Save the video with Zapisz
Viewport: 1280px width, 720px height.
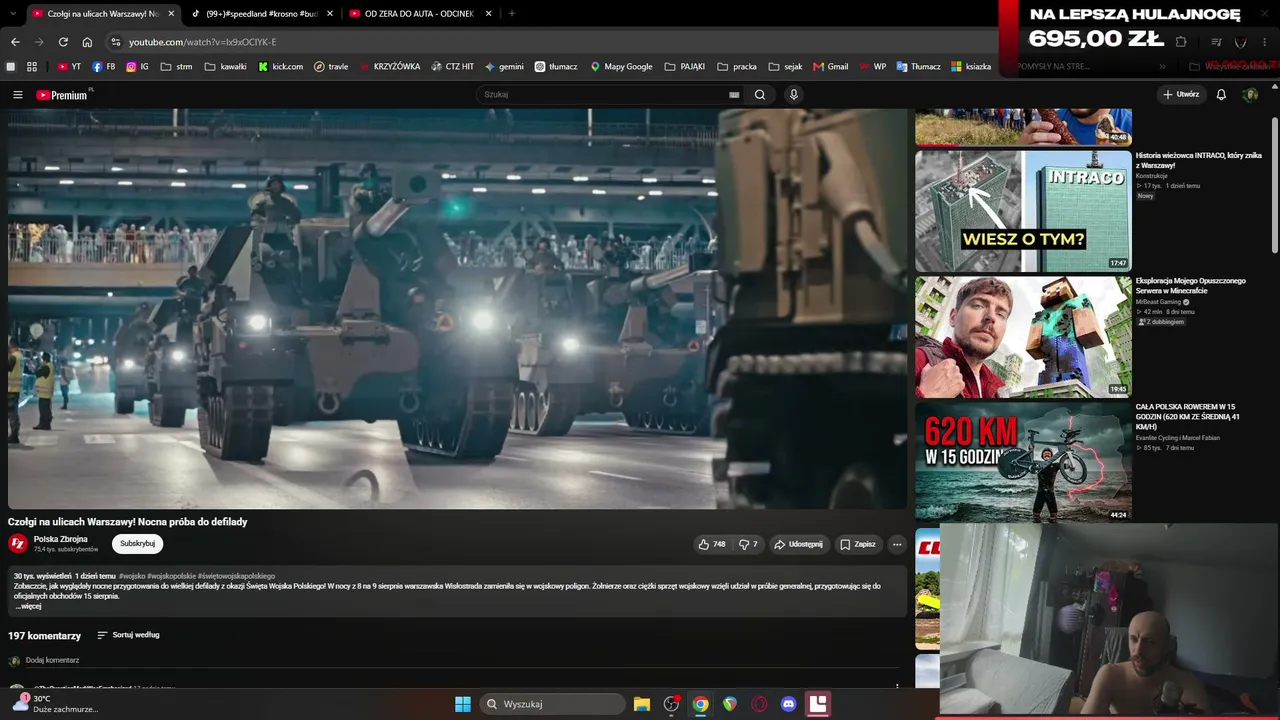[858, 544]
